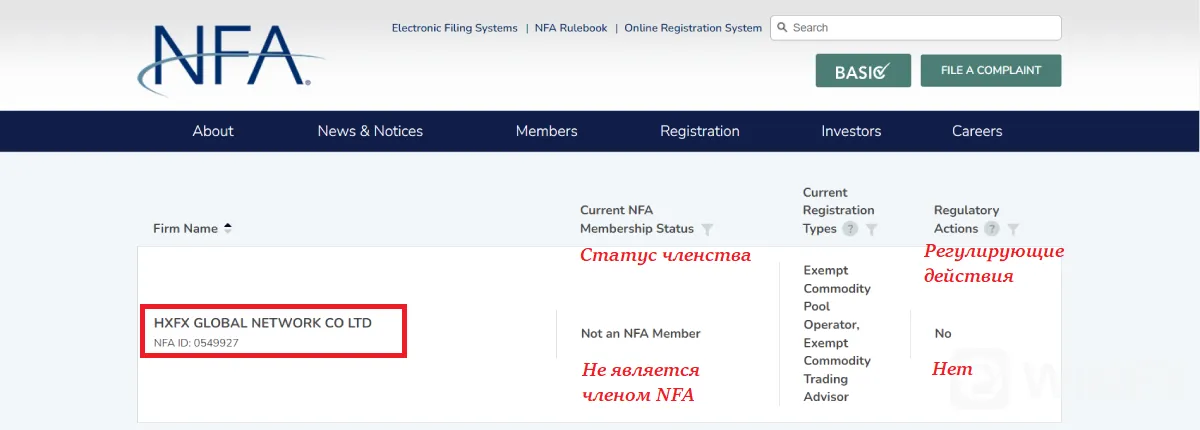The width and height of the screenshot is (1200, 430).
Task: Click File a Complaint button
Action: coord(991,71)
